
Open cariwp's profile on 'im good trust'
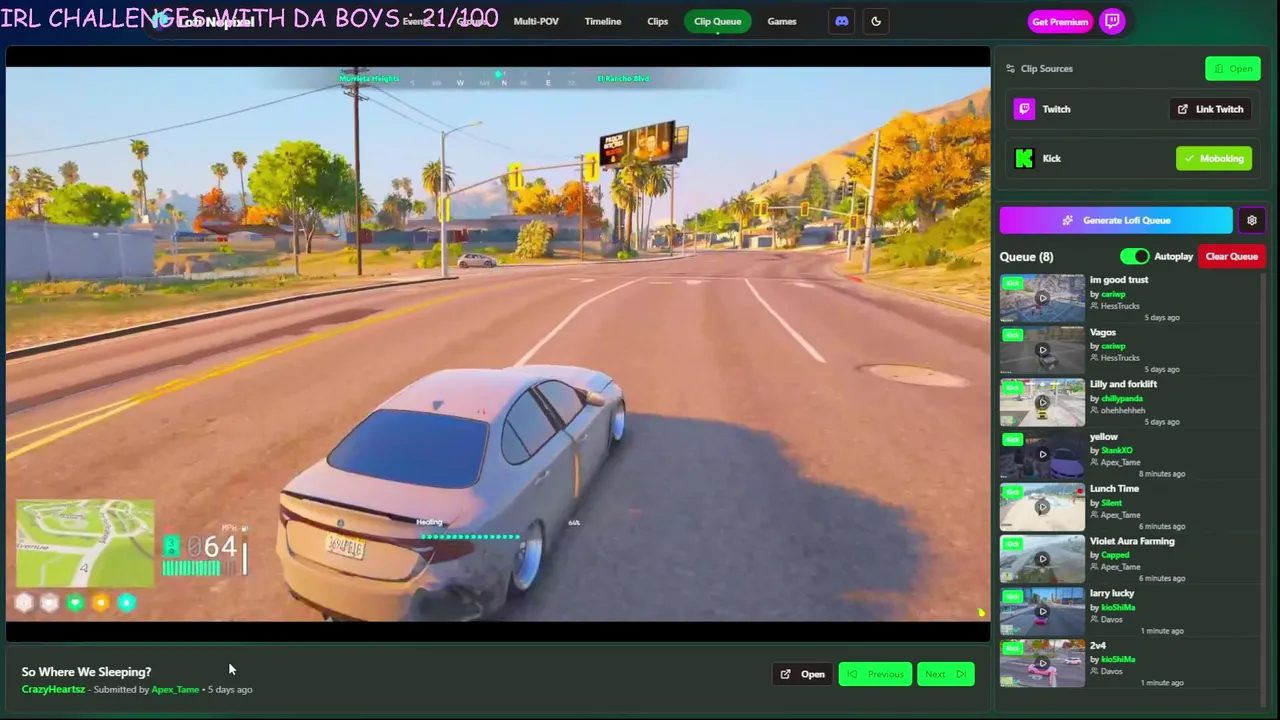point(1113,294)
